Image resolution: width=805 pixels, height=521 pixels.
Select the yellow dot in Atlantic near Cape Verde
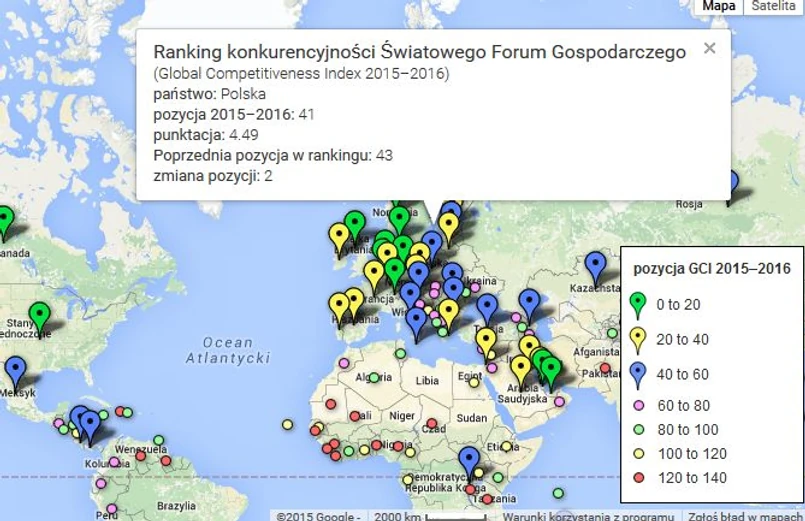click(288, 424)
